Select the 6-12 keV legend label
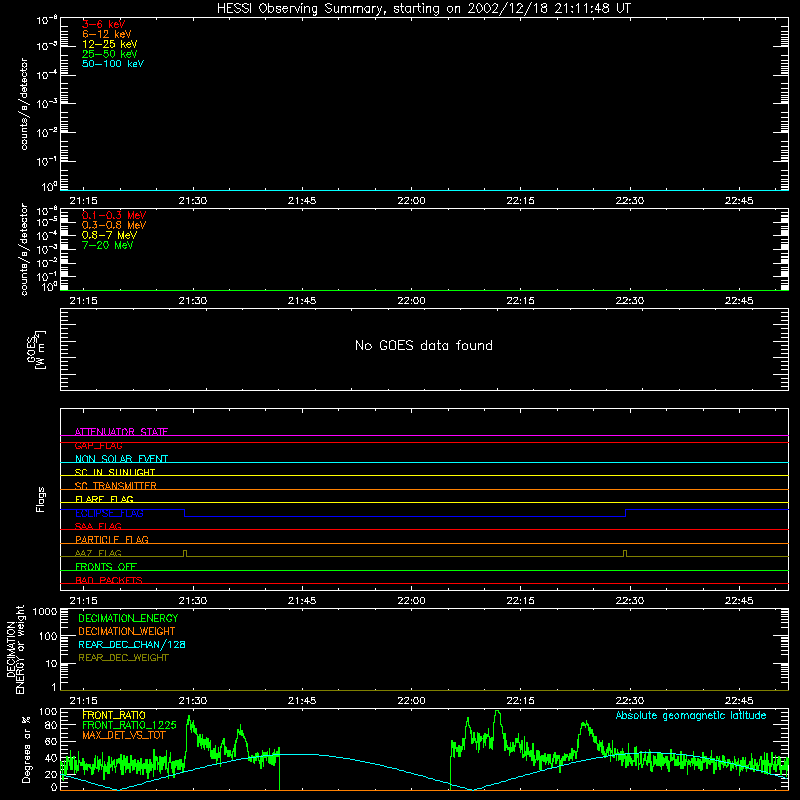 coord(107,34)
